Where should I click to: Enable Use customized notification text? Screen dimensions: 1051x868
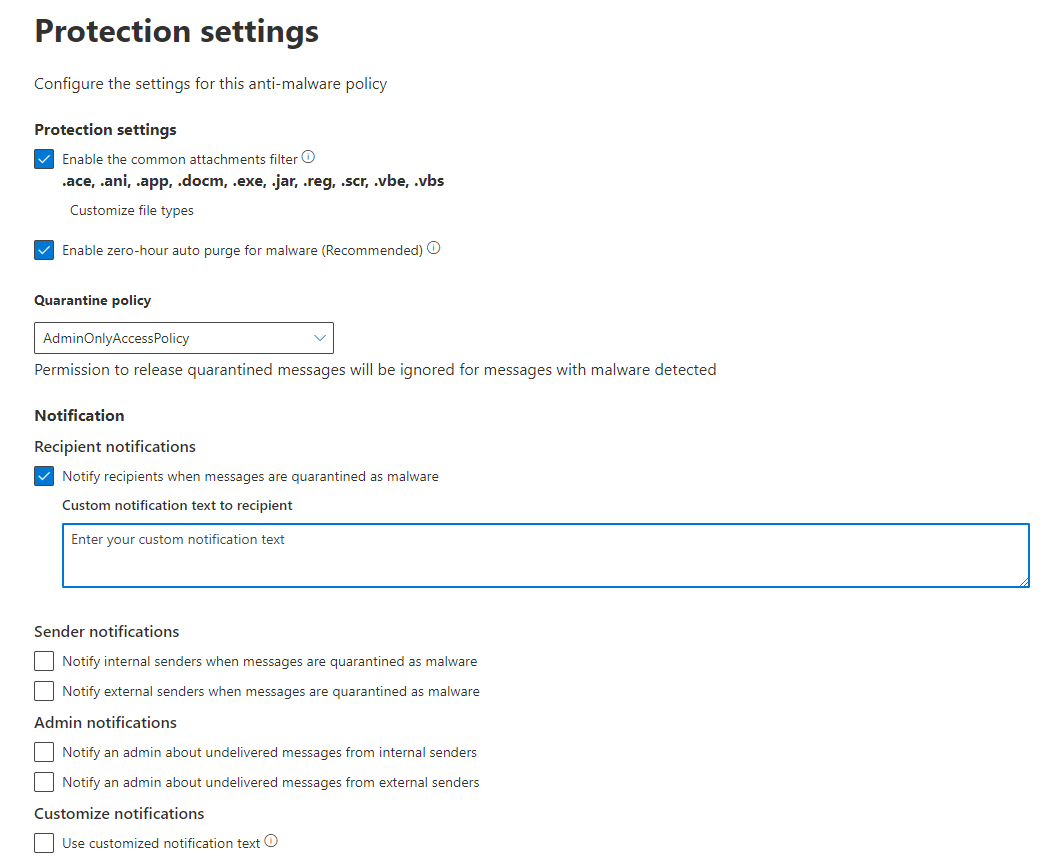44,842
